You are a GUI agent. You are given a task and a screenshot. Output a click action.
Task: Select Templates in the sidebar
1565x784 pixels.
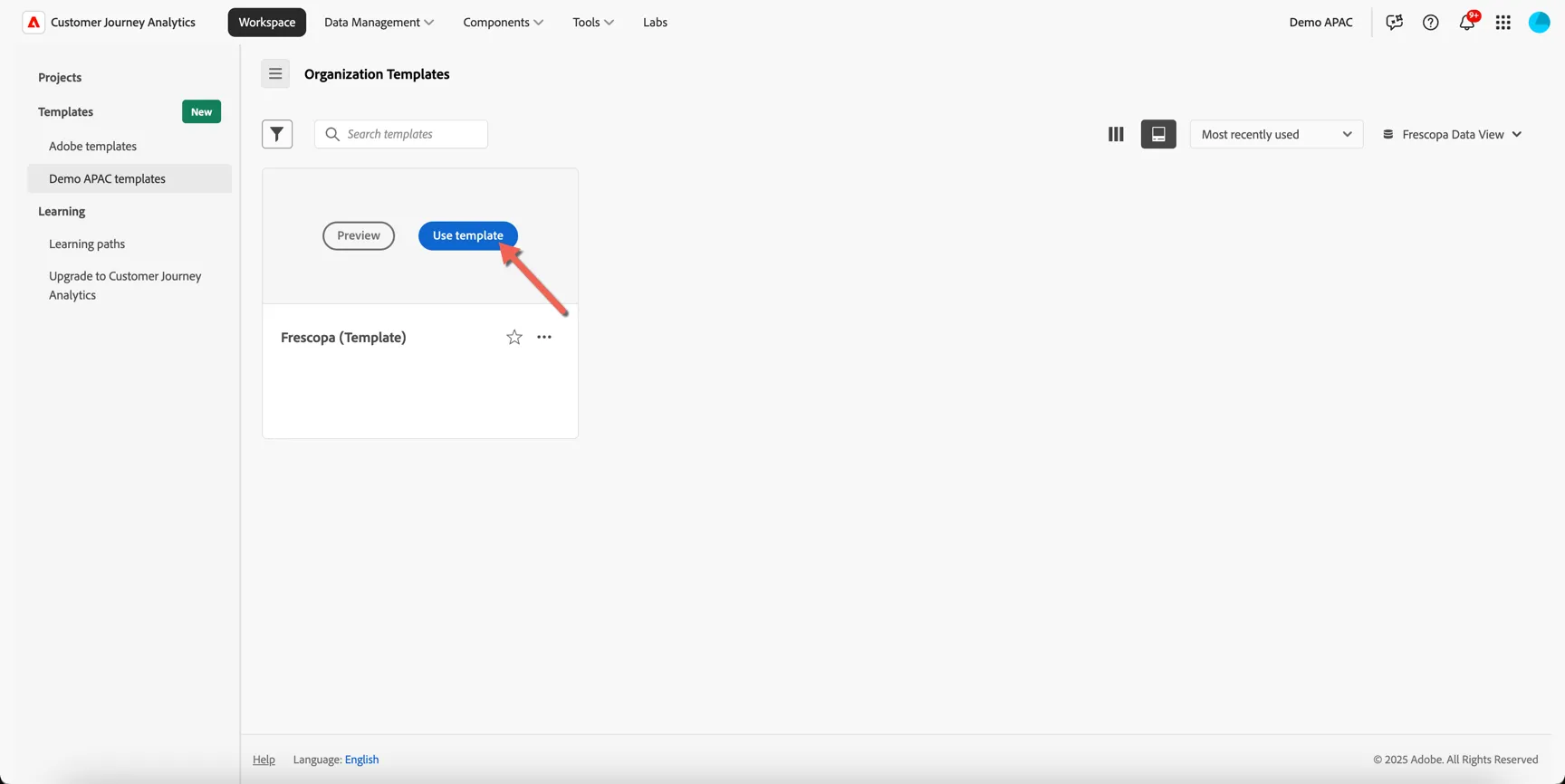[66, 112]
